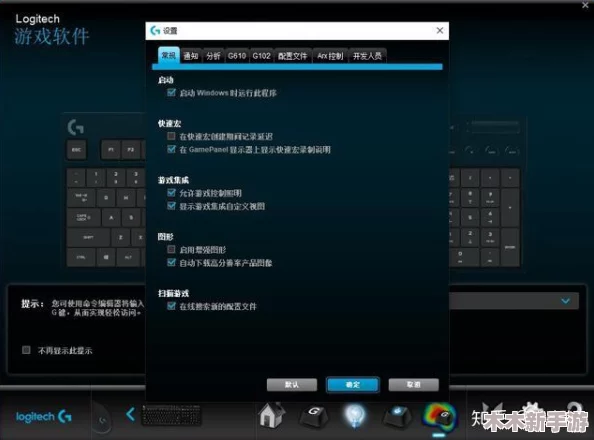Select the keyboard device thumbnail

[x=171, y=415]
